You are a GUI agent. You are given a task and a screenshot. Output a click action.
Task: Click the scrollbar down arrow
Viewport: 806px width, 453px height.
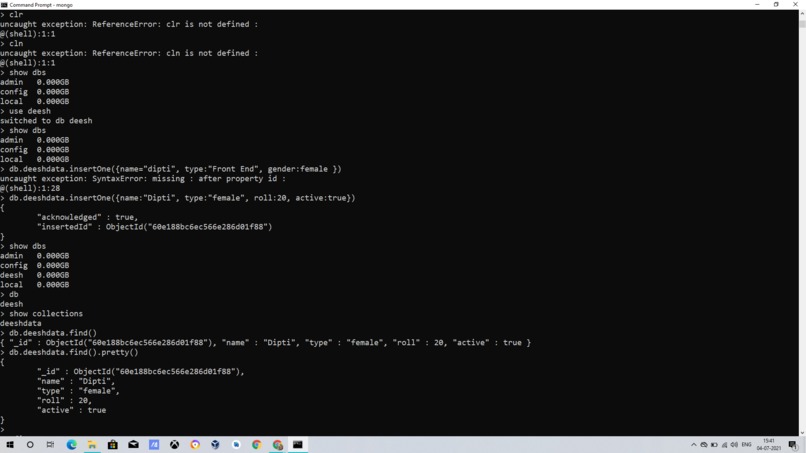(x=802, y=432)
